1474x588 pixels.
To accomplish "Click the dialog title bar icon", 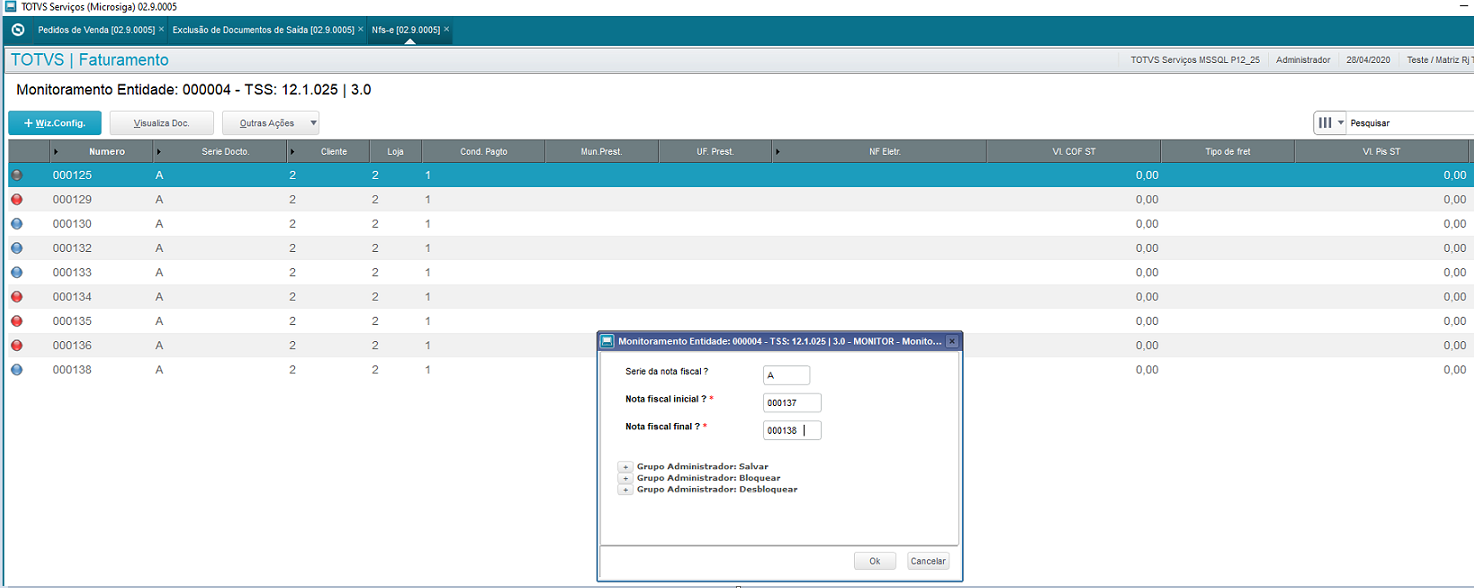I will point(607,341).
